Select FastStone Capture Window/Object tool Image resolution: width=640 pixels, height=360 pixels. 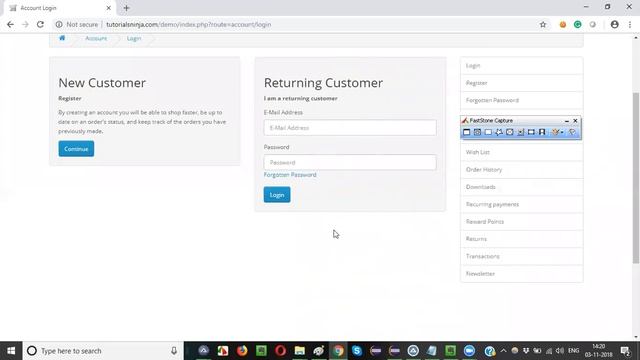click(x=477, y=132)
